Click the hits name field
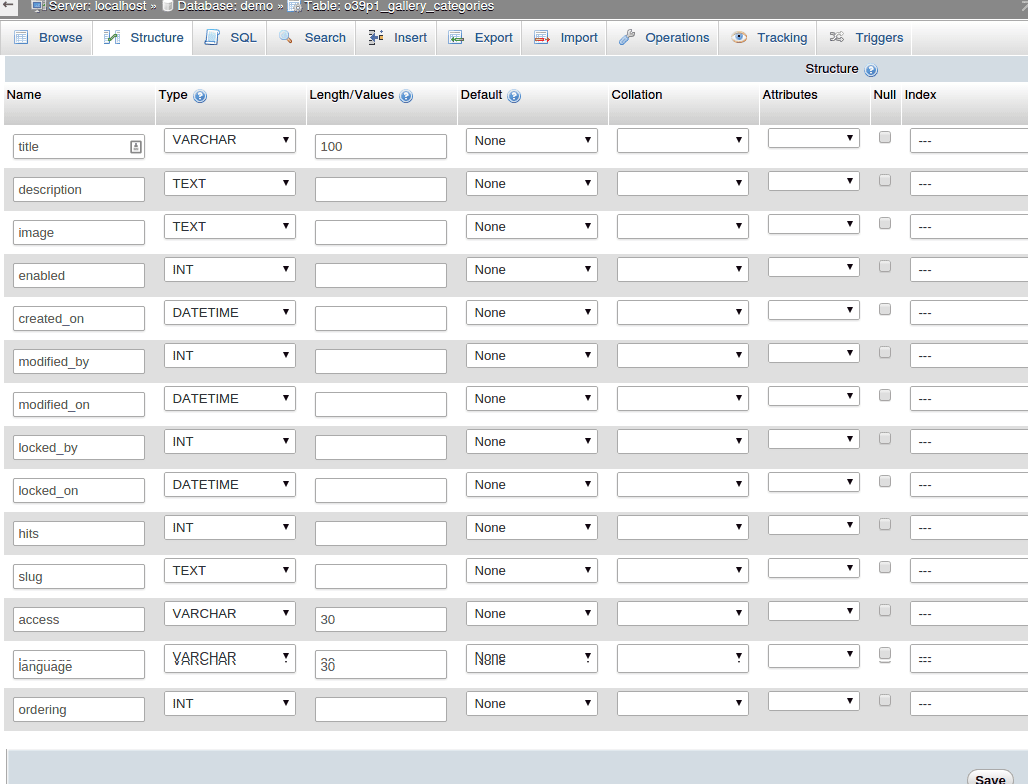The image size is (1028, 784). point(79,534)
